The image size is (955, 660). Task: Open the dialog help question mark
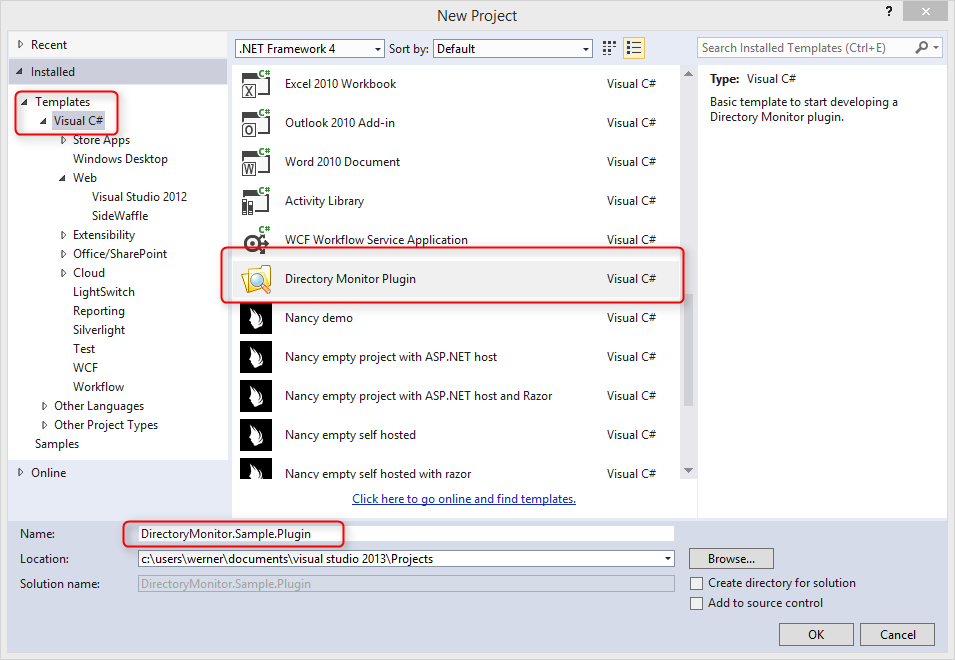click(889, 11)
